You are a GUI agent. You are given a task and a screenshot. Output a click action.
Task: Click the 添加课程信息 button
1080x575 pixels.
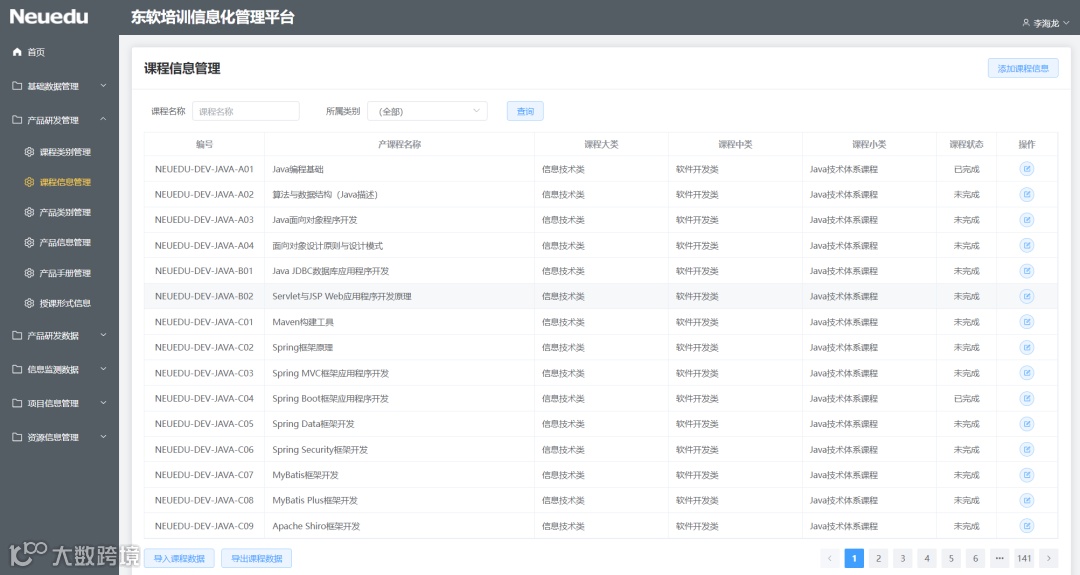(1023, 68)
